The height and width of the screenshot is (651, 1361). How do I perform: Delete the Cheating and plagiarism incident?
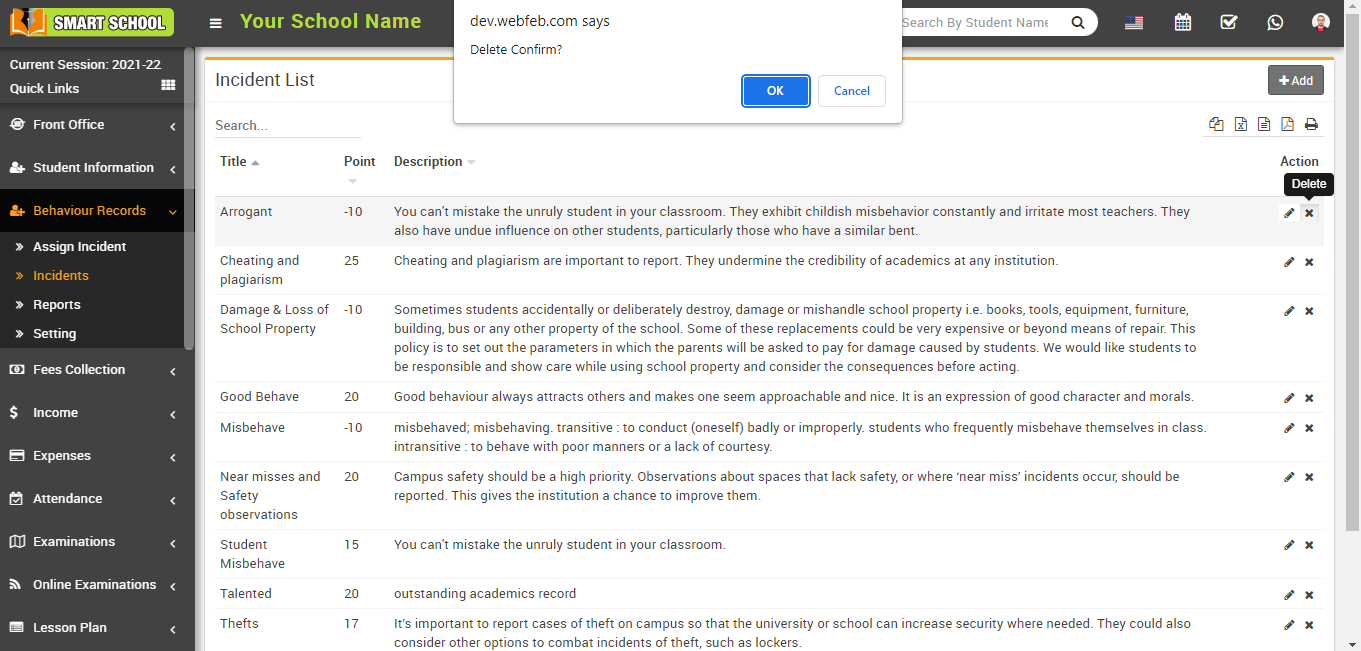point(1309,262)
